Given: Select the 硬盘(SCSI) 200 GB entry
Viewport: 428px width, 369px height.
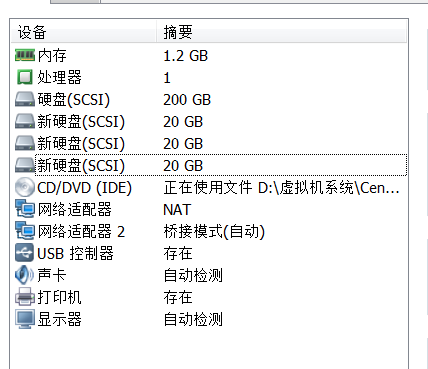Looking at the screenshot, I should (209, 99).
